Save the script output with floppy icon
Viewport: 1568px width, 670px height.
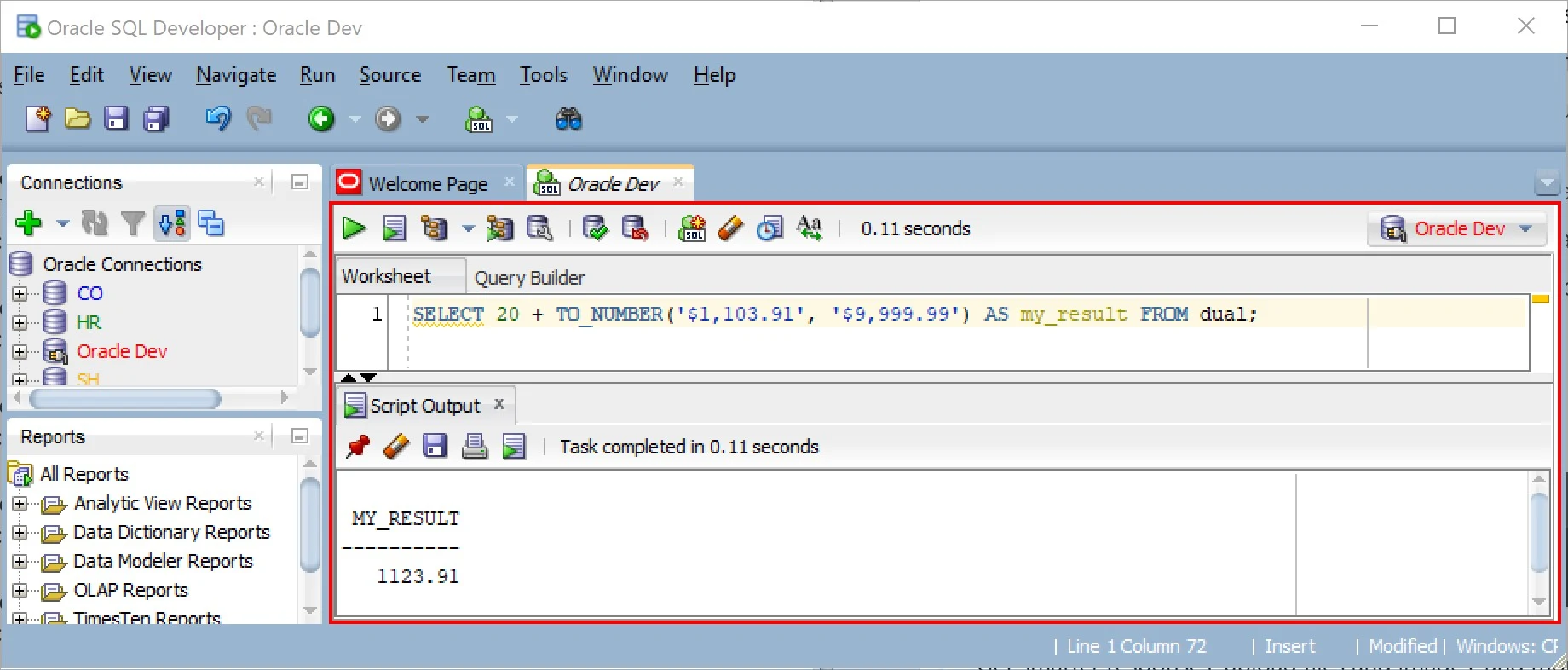coord(435,446)
